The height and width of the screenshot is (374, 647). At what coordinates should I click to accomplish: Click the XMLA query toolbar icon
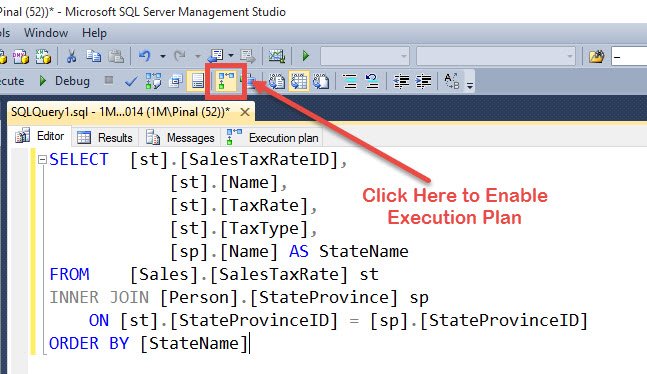(43, 56)
